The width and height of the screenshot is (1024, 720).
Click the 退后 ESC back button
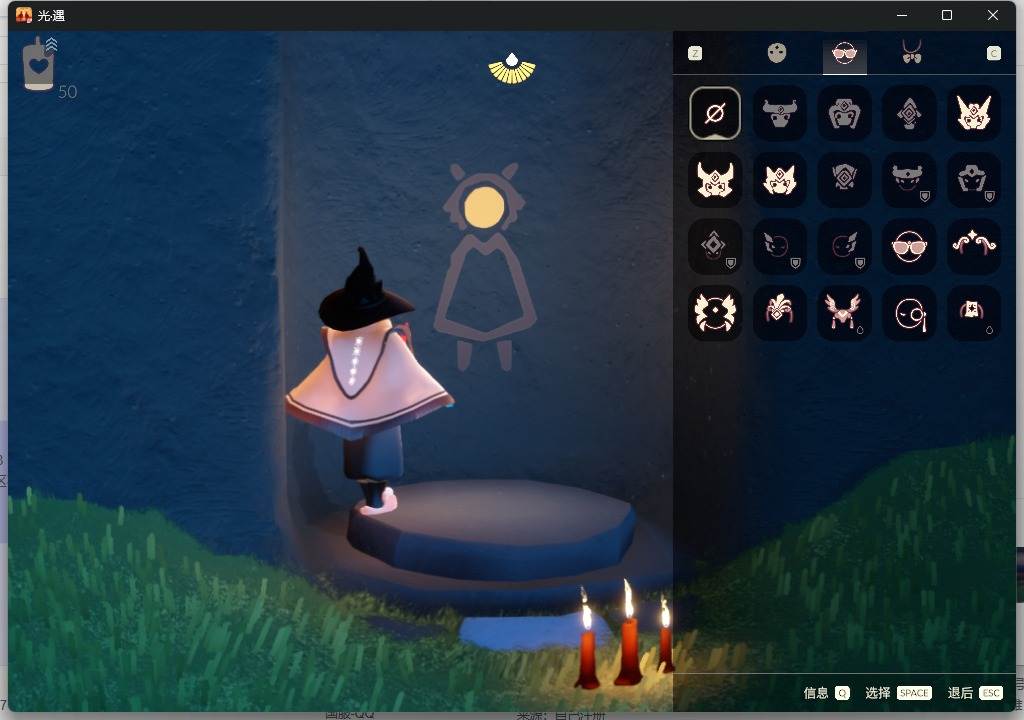974,693
